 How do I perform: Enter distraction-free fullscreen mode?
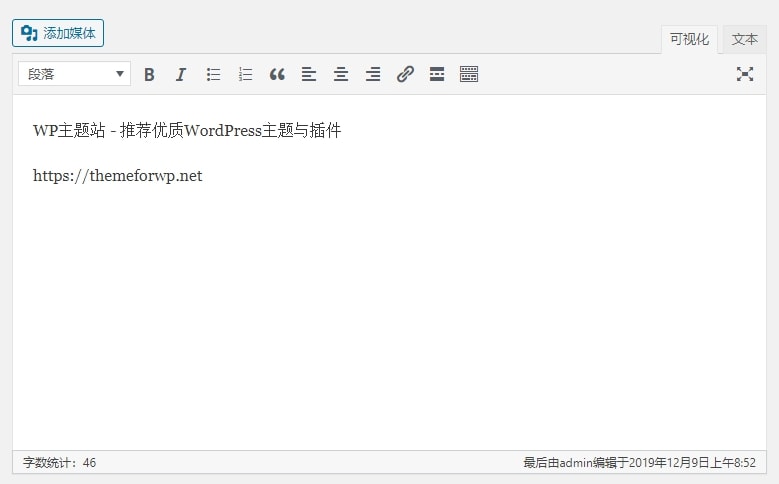745,74
